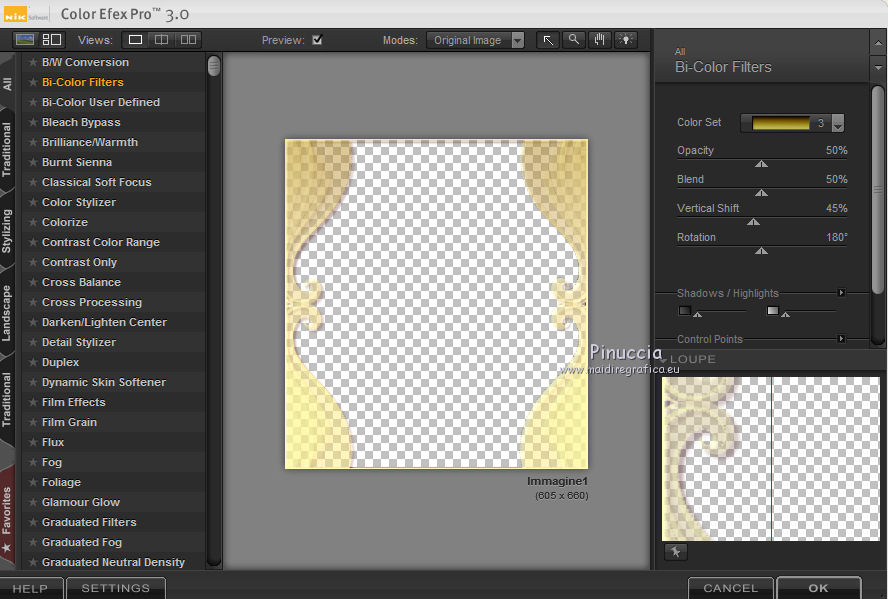Click the highlights protection slider handle
Image resolution: width=888 pixels, height=599 pixels.
pyautogui.click(x=785, y=314)
